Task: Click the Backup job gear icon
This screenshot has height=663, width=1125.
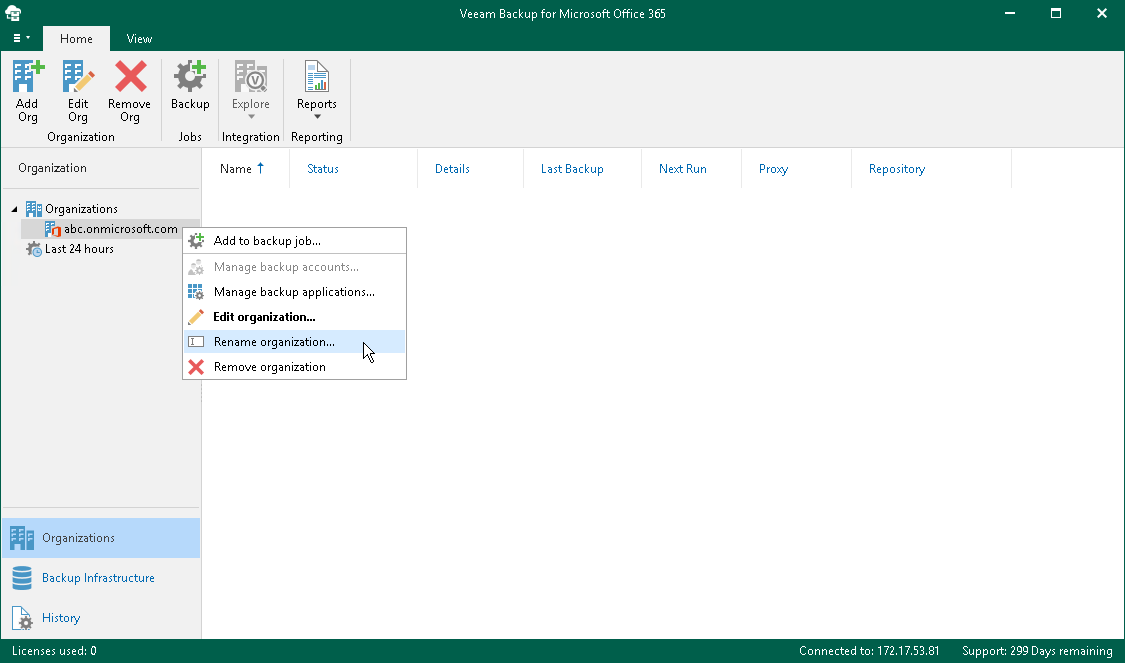Action: point(190,77)
